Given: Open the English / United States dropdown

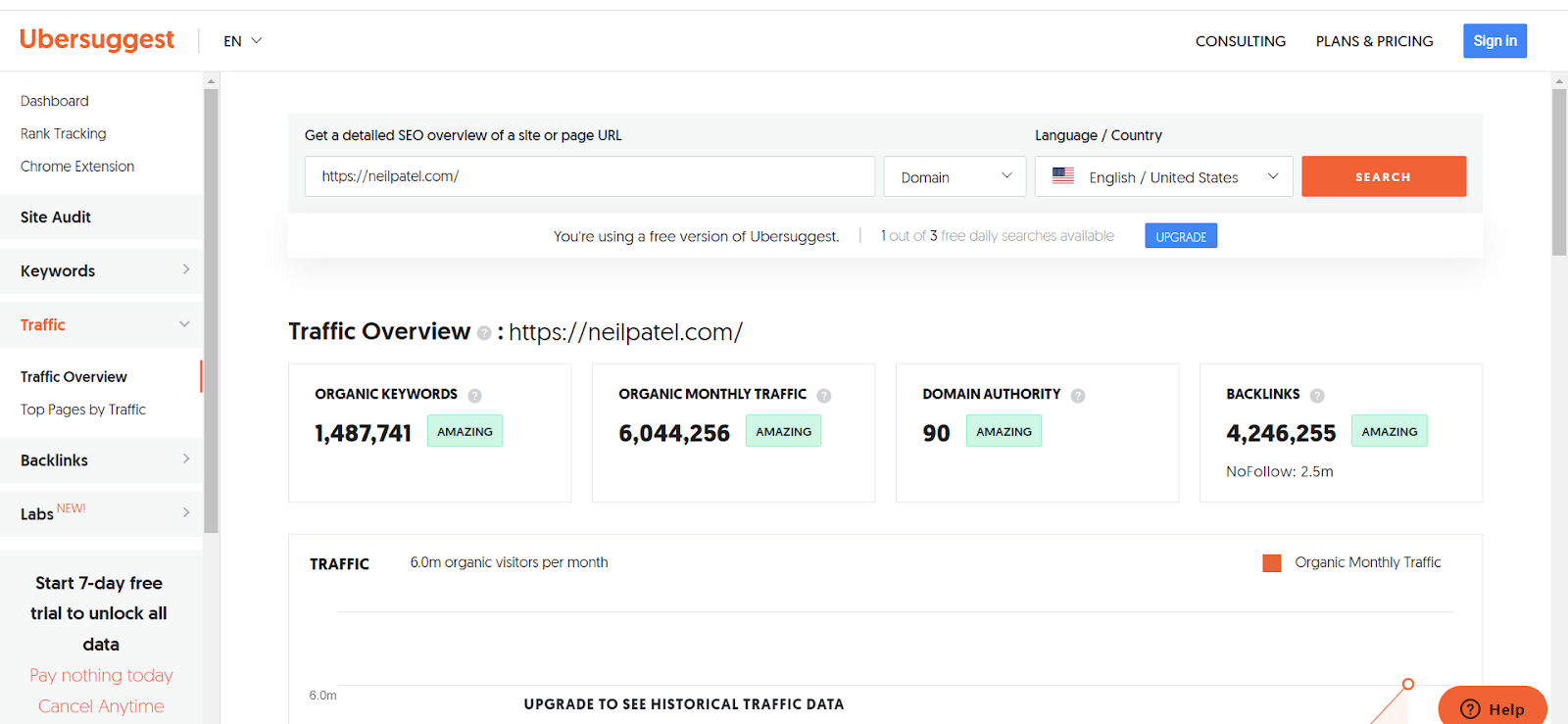Looking at the screenshot, I should tap(1164, 176).
